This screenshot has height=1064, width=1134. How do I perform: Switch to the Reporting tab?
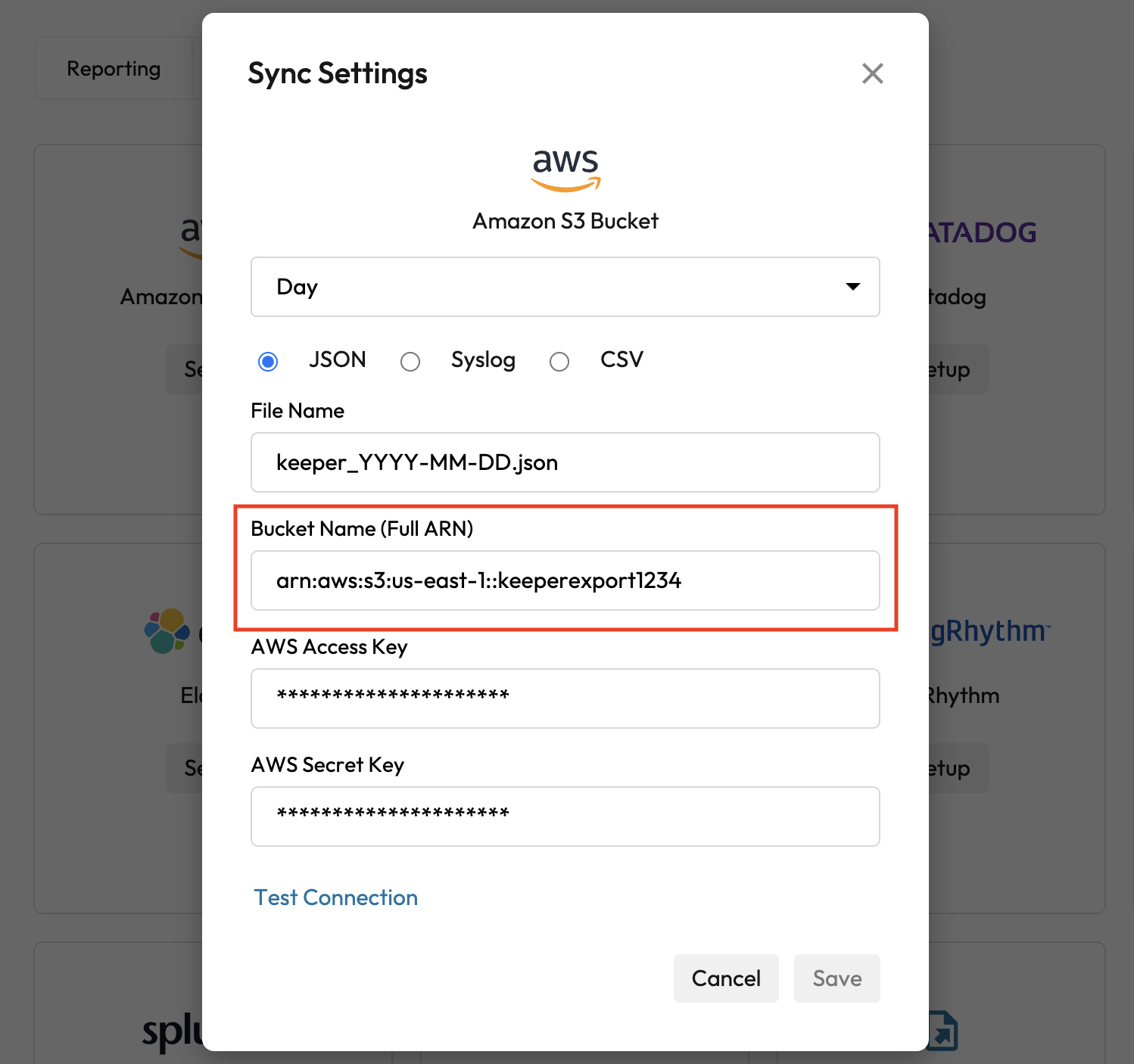tap(114, 69)
